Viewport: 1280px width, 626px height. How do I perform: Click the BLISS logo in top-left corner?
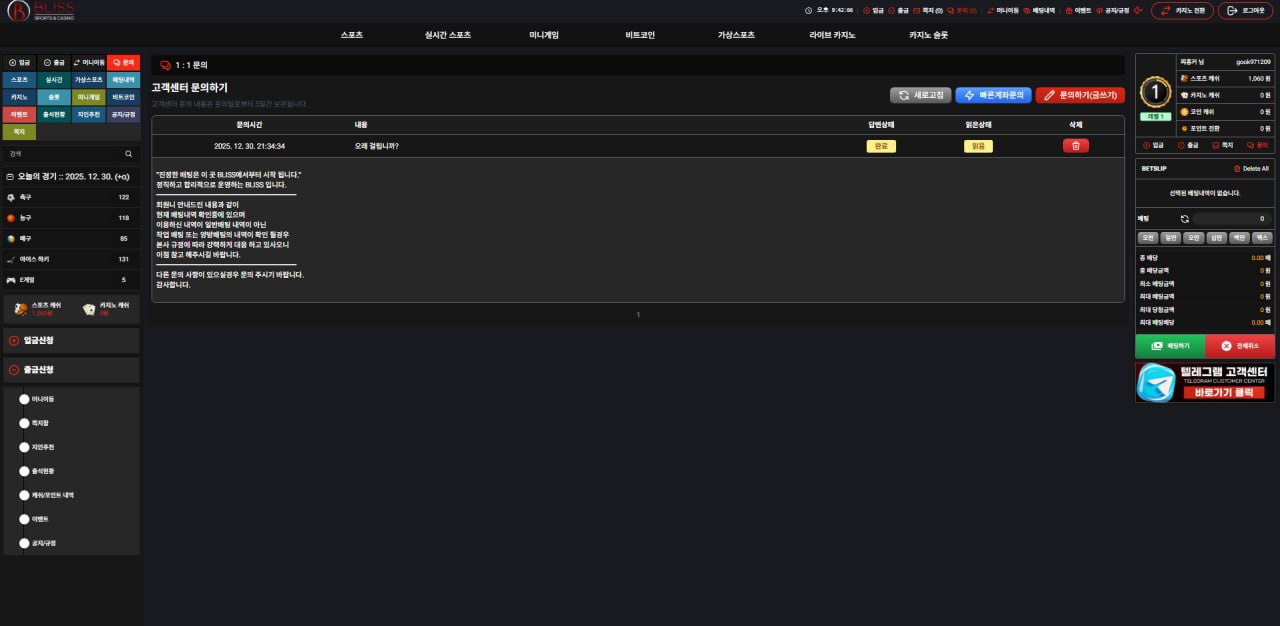39,11
